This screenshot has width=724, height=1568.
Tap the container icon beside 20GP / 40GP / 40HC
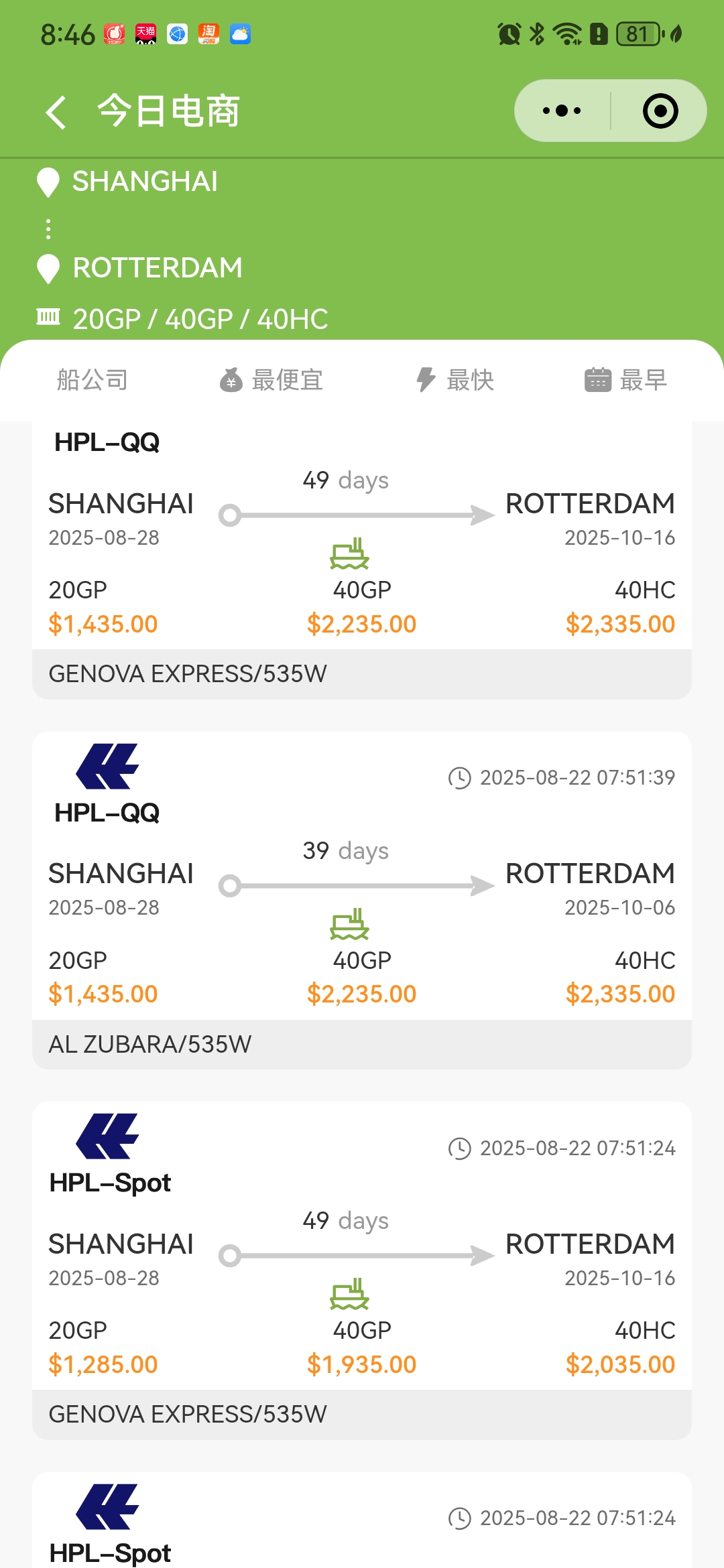(x=48, y=316)
